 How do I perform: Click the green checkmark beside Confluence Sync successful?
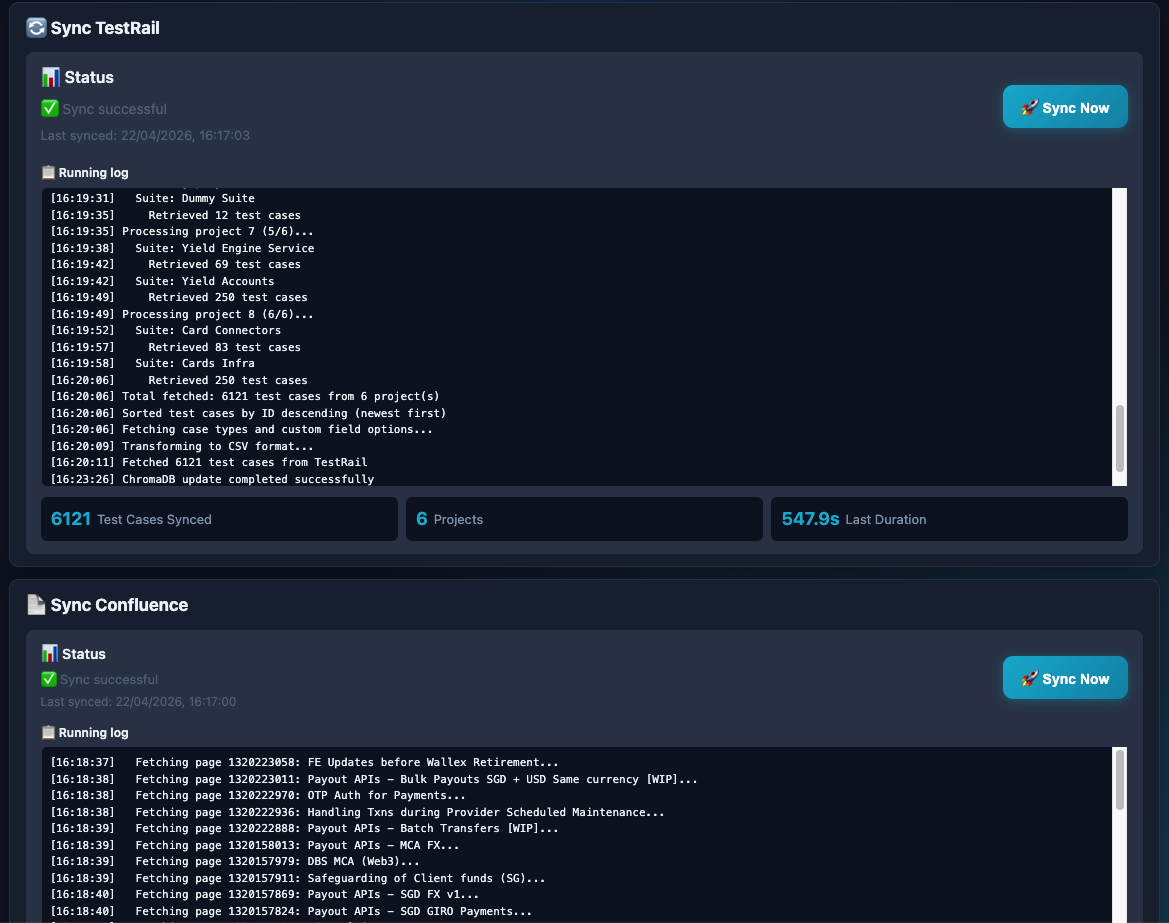point(48,679)
